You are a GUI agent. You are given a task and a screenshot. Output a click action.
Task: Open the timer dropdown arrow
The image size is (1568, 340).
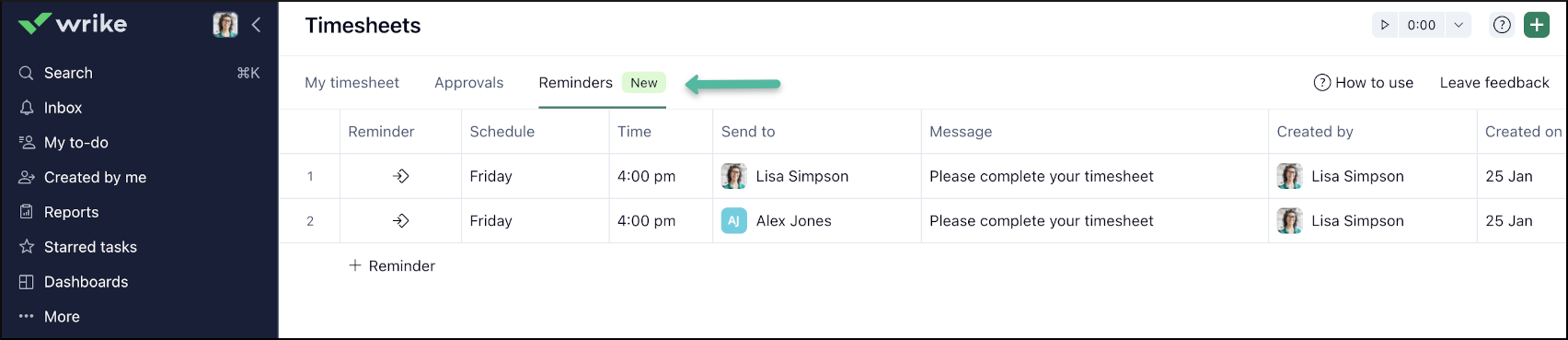(1458, 25)
